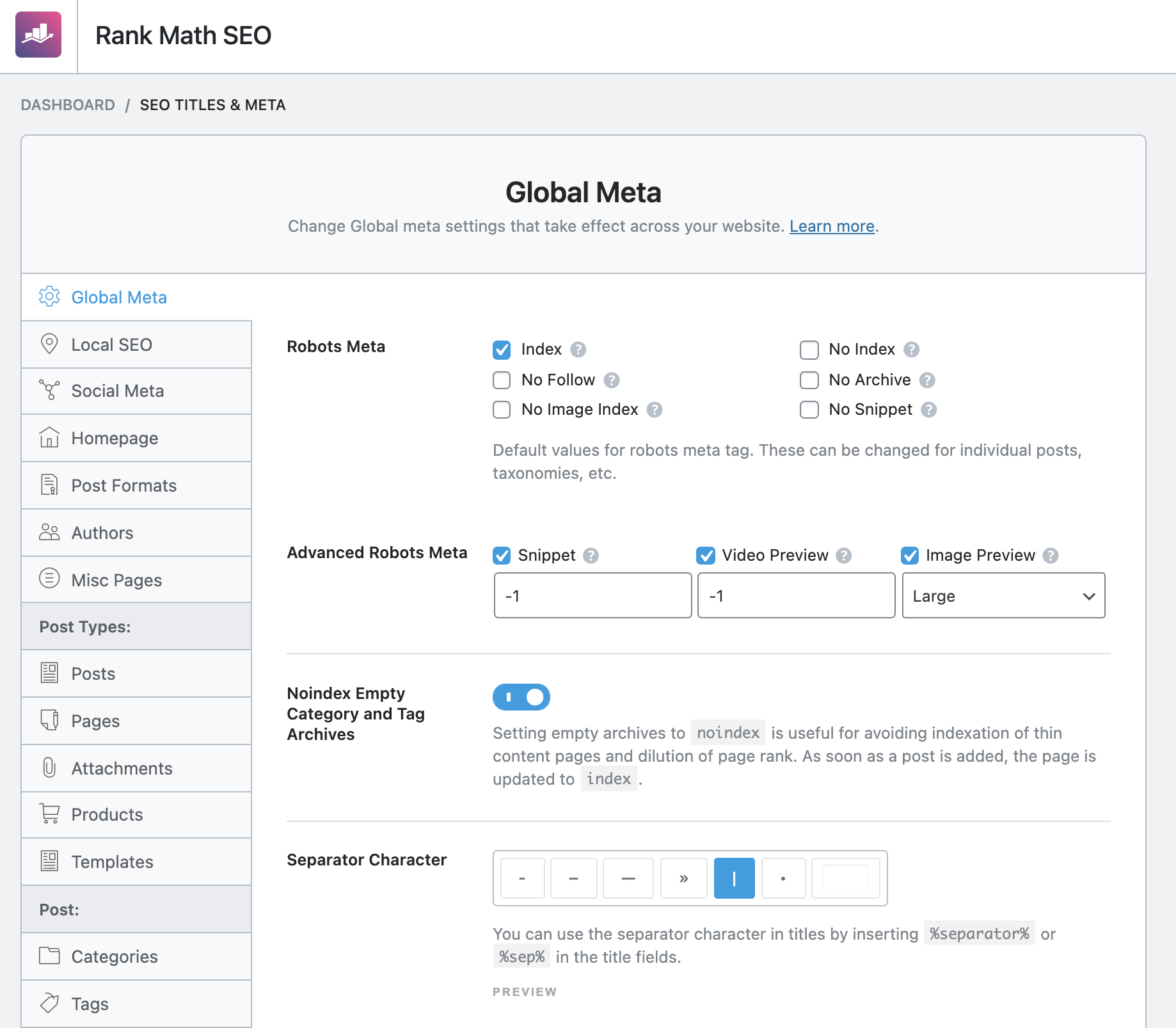Viewport: 1176px width, 1028px height.
Task: Select the hyphen separator character
Action: pyautogui.click(x=522, y=878)
